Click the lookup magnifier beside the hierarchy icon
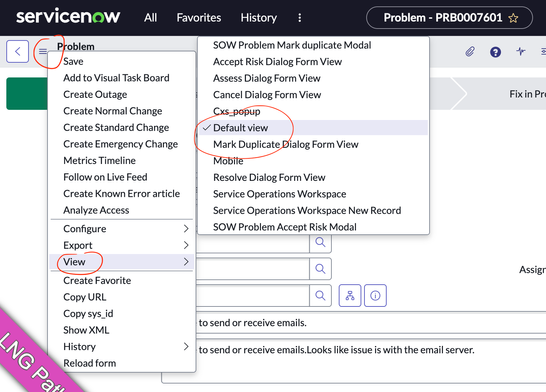Screen dimensions: 546x392 coord(320,296)
